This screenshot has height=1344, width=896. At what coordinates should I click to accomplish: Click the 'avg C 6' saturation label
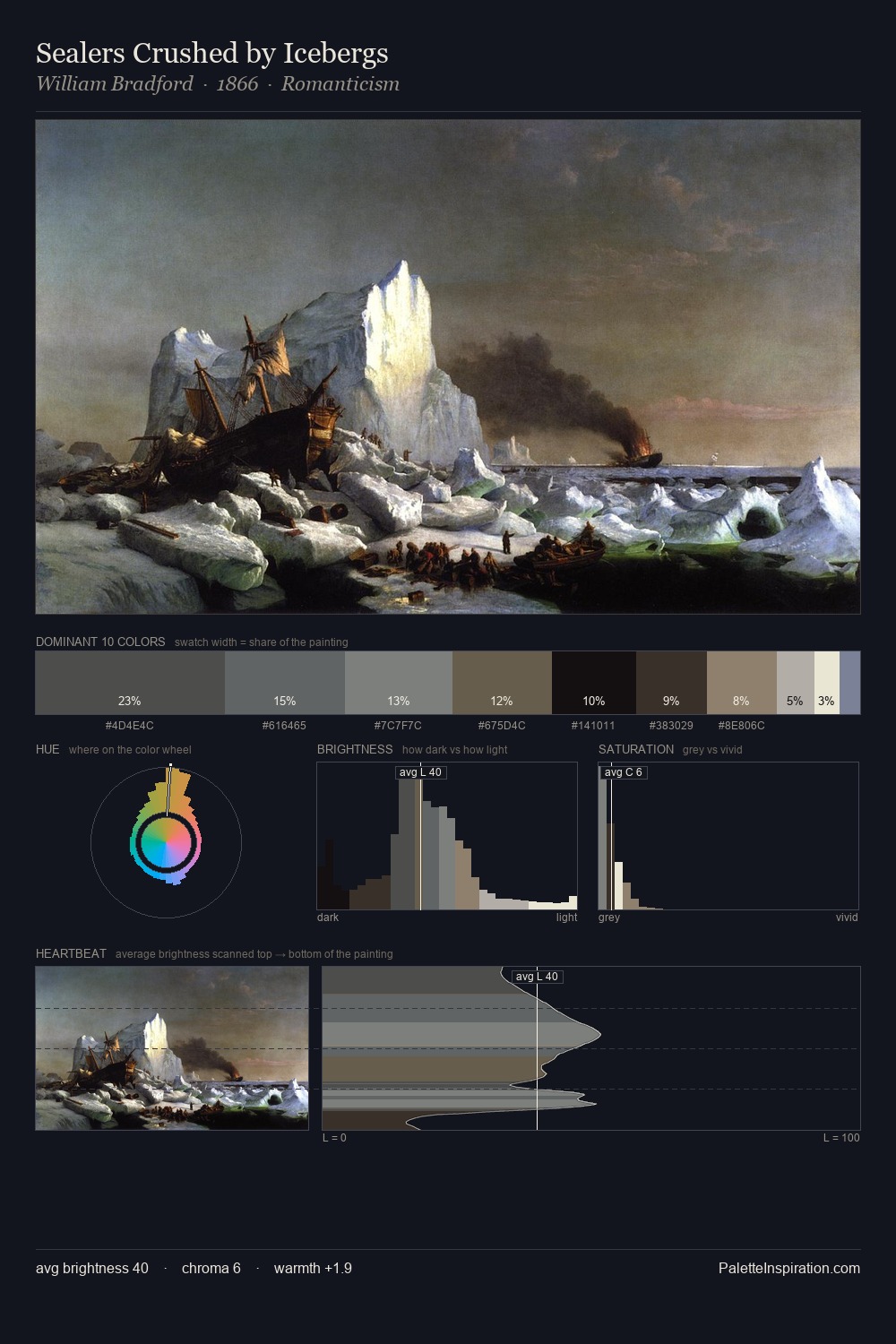pyautogui.click(x=624, y=772)
